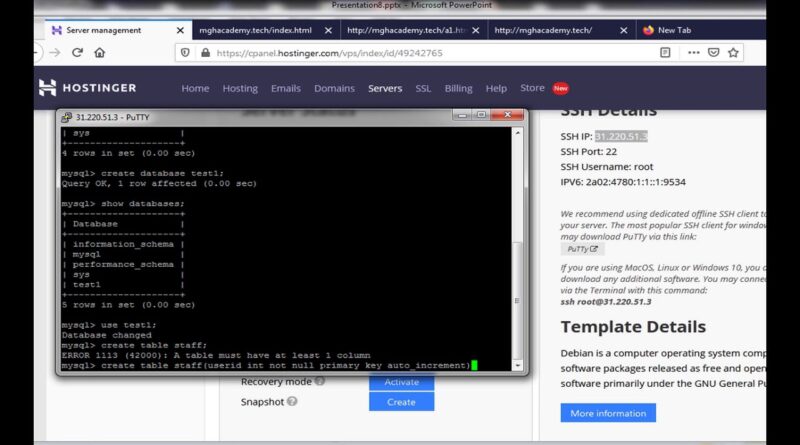Click the browser forward arrow
This screenshot has height=445, width=800.
55,53
